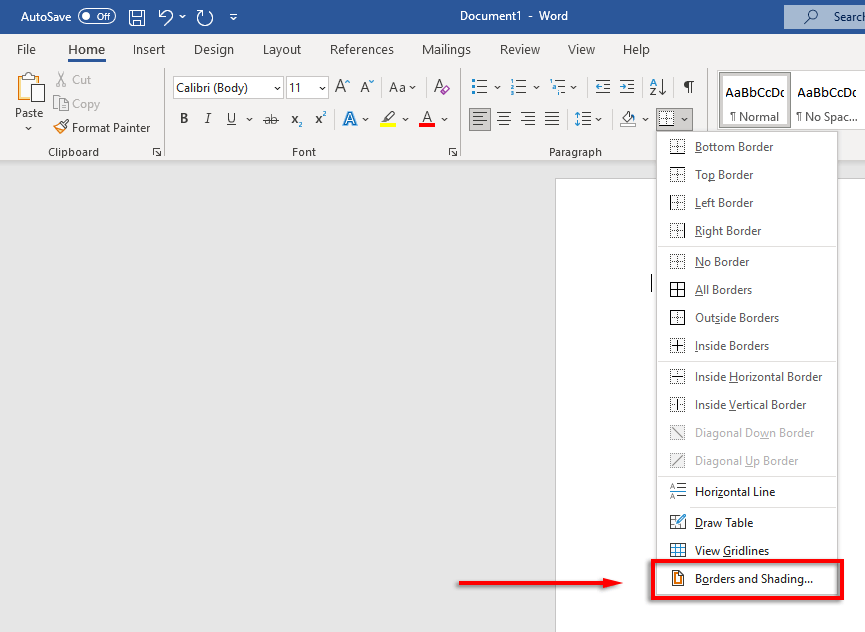Toggle the AutoSave switch
This screenshot has width=865, height=632.
pos(97,17)
